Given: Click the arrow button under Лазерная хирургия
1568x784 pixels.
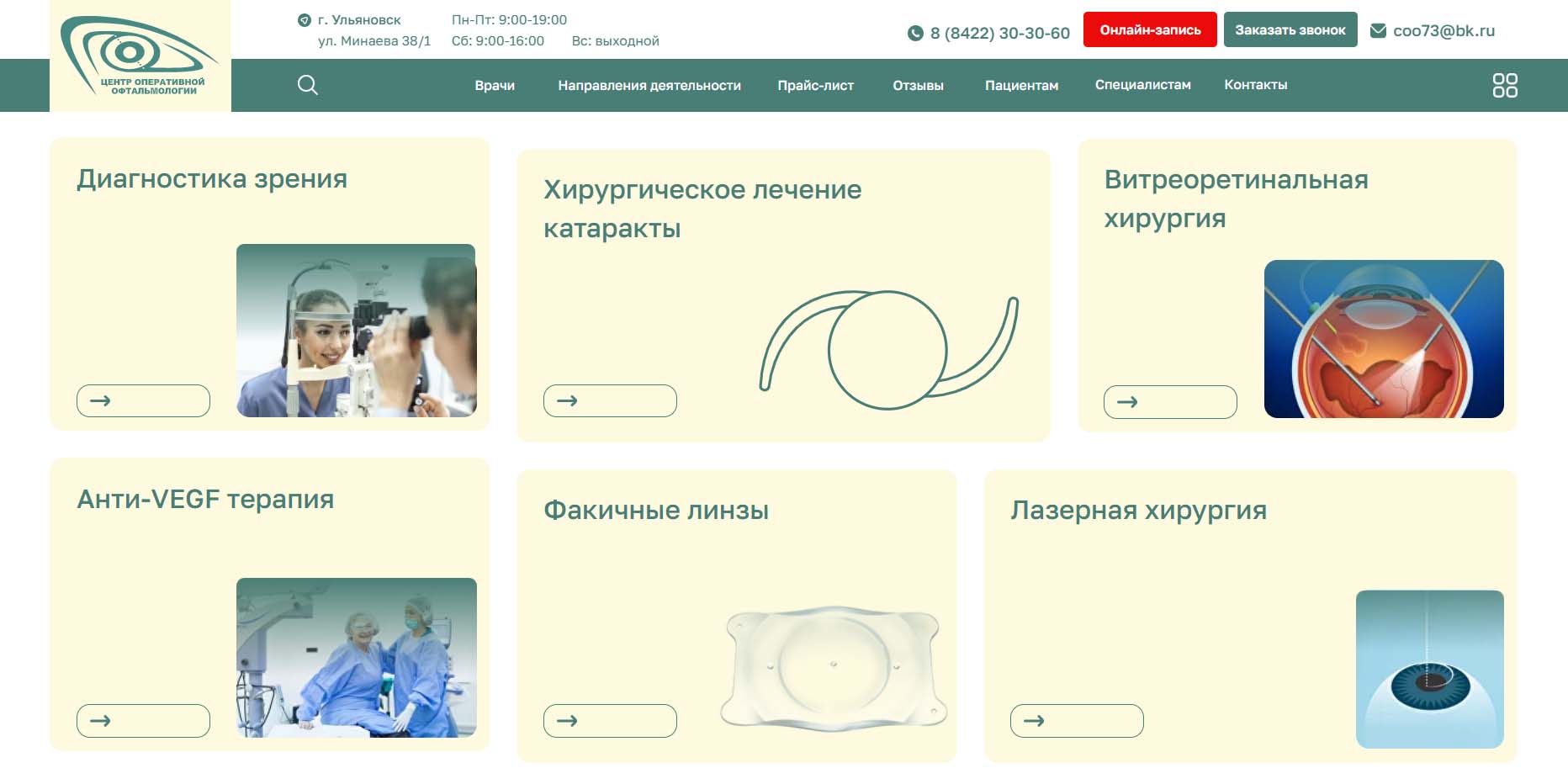Looking at the screenshot, I should click(1077, 721).
